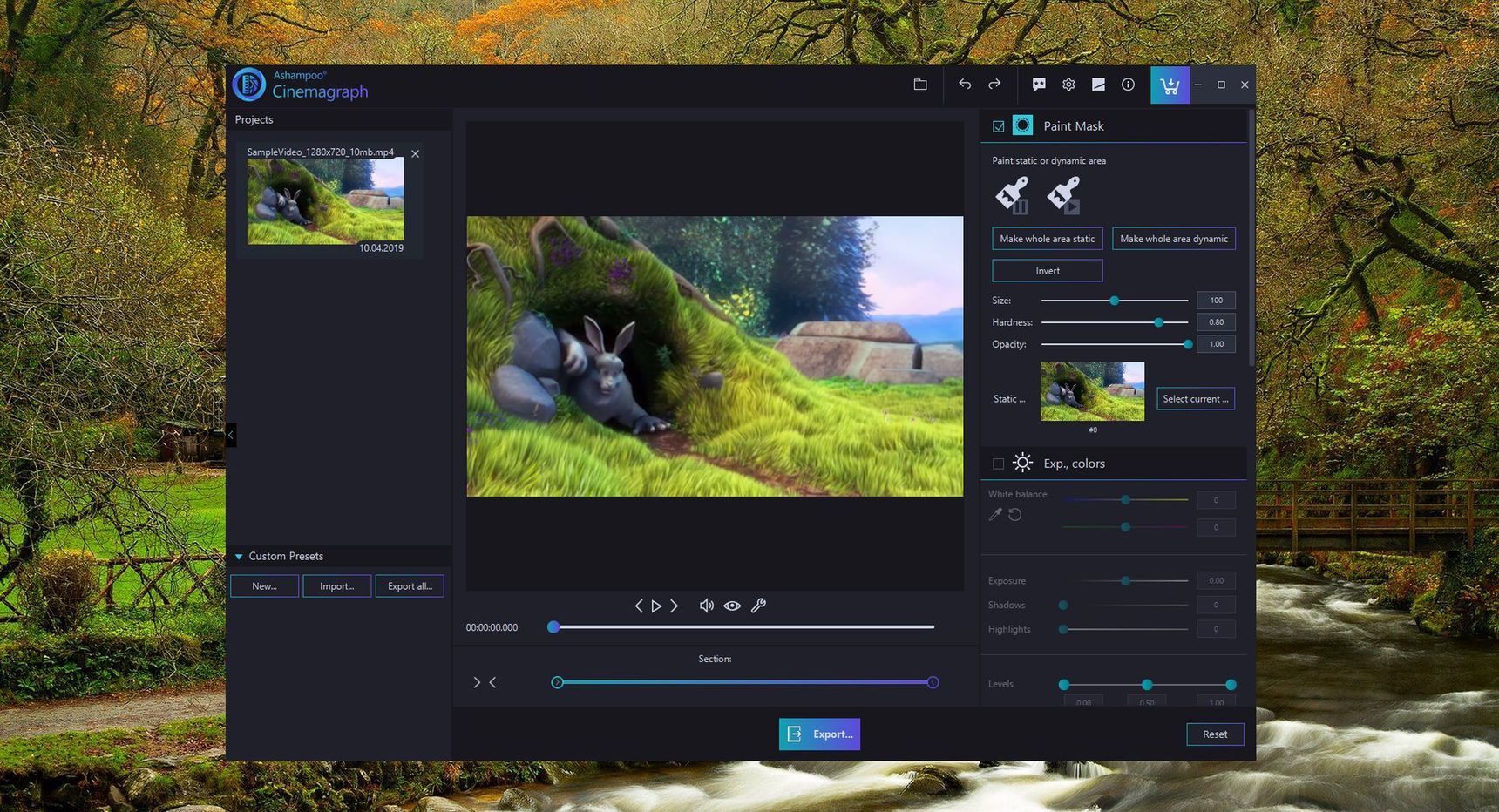Click the Exposure slider handle
The width and height of the screenshot is (1499, 812).
click(1125, 580)
